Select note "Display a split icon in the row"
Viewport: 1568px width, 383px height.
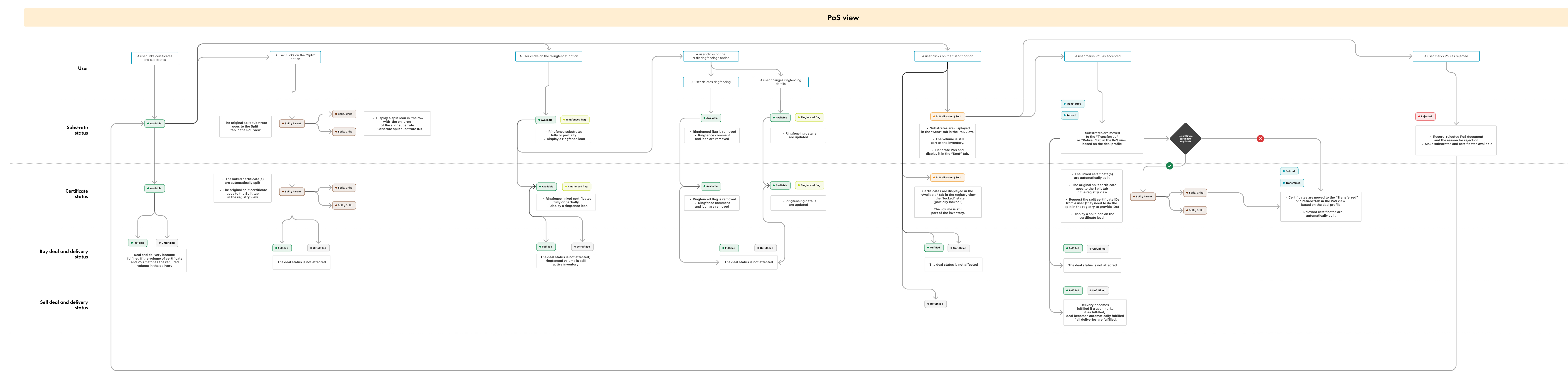(x=397, y=124)
